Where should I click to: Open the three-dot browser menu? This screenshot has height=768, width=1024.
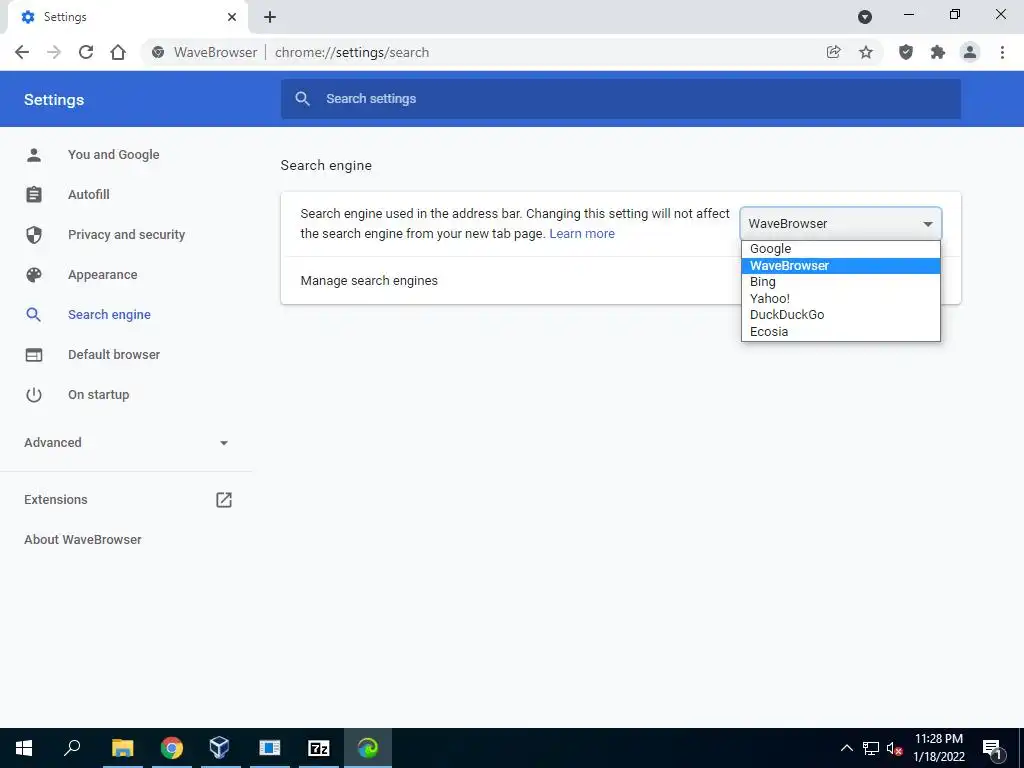point(1002,52)
